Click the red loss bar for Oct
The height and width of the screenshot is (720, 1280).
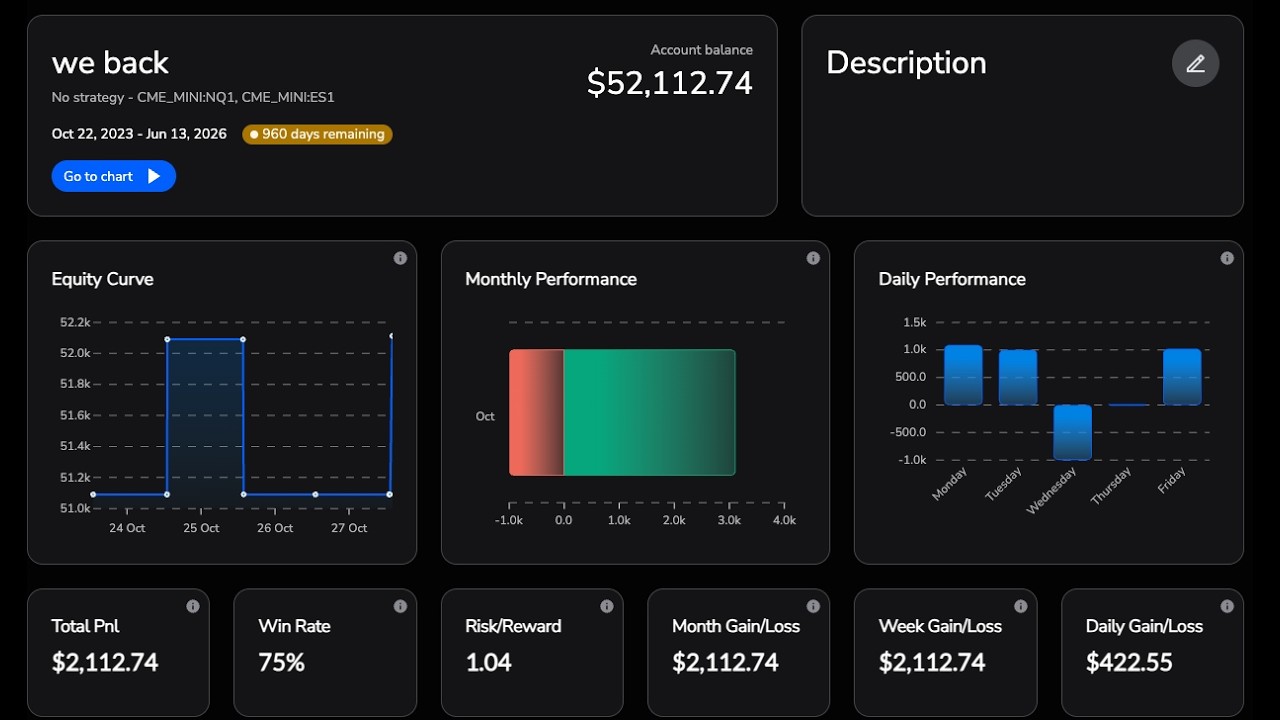(537, 412)
